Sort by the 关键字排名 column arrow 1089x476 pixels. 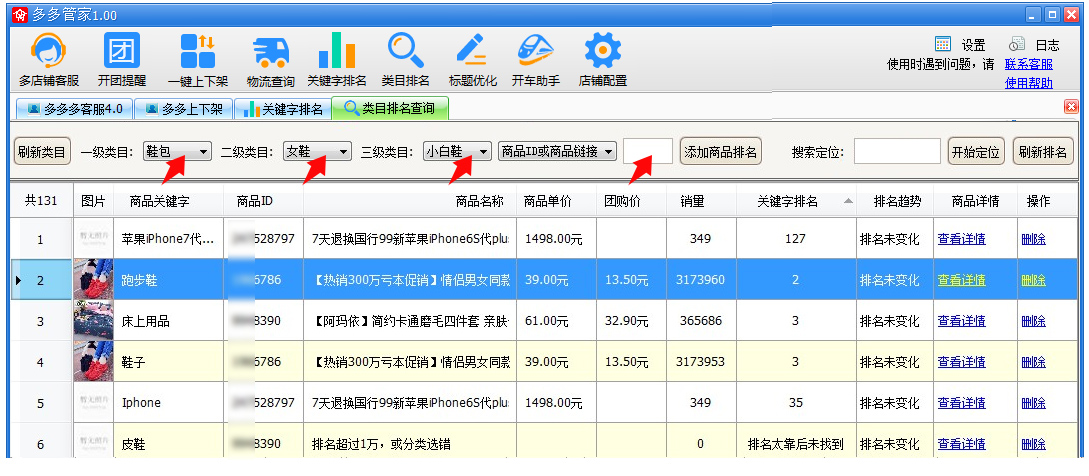(x=848, y=202)
